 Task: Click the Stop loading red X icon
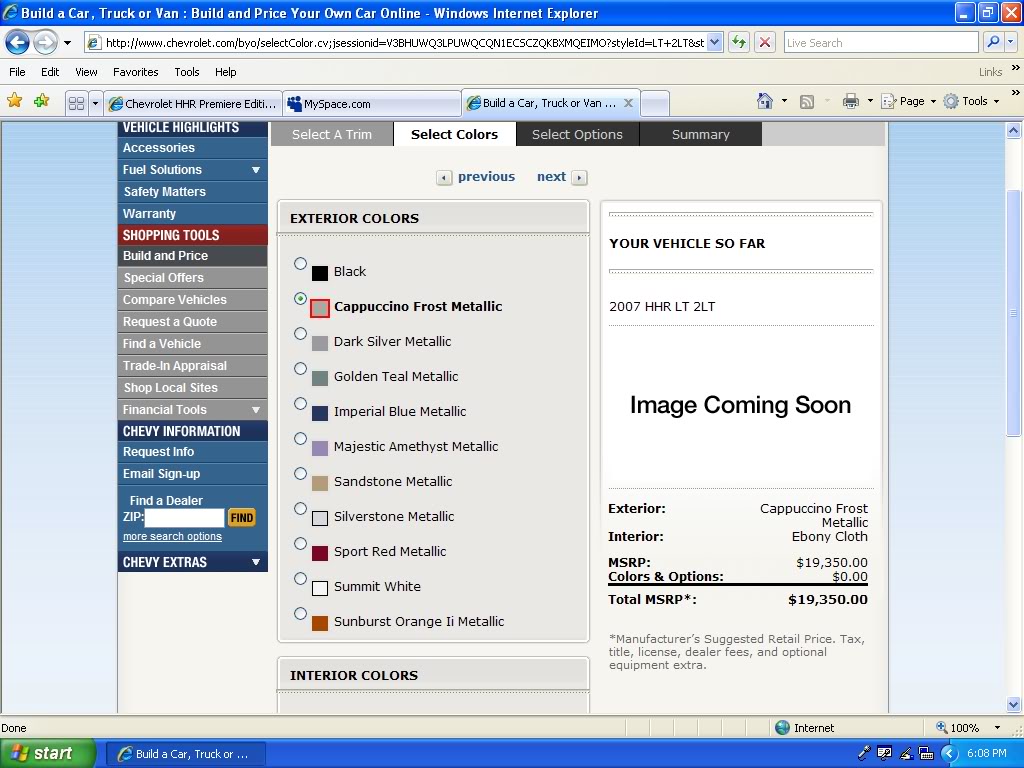click(764, 42)
